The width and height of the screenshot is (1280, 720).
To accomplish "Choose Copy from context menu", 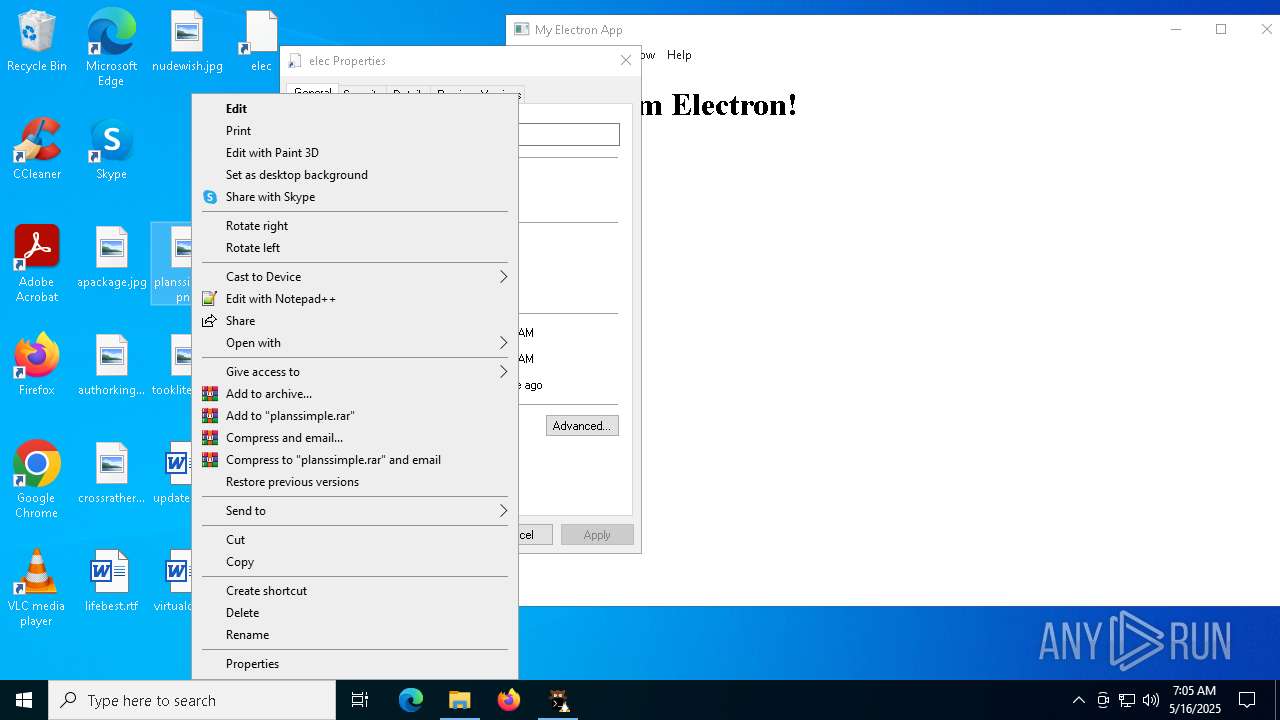I will point(355,562).
